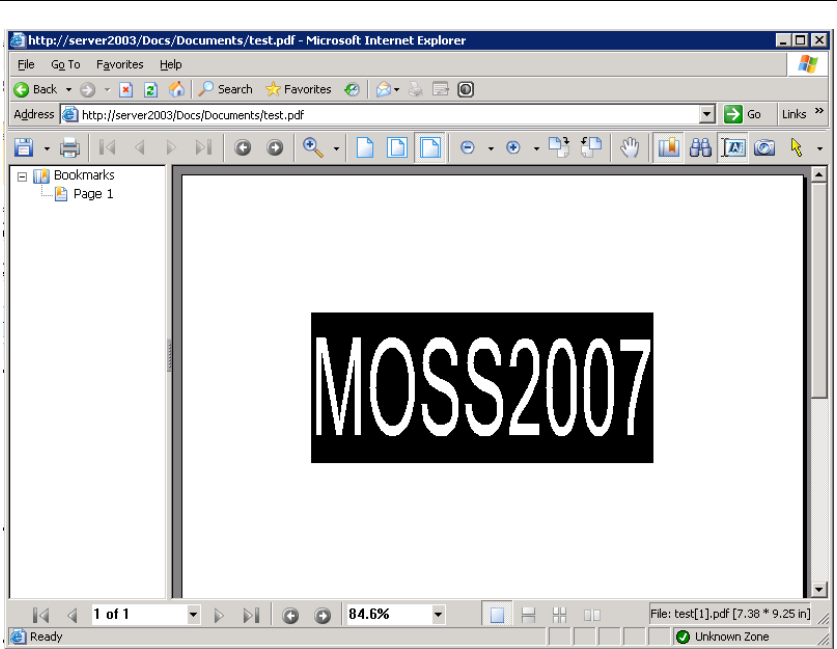837x649 pixels.
Task: Toggle Continuous page layout
Action: (x=528, y=615)
